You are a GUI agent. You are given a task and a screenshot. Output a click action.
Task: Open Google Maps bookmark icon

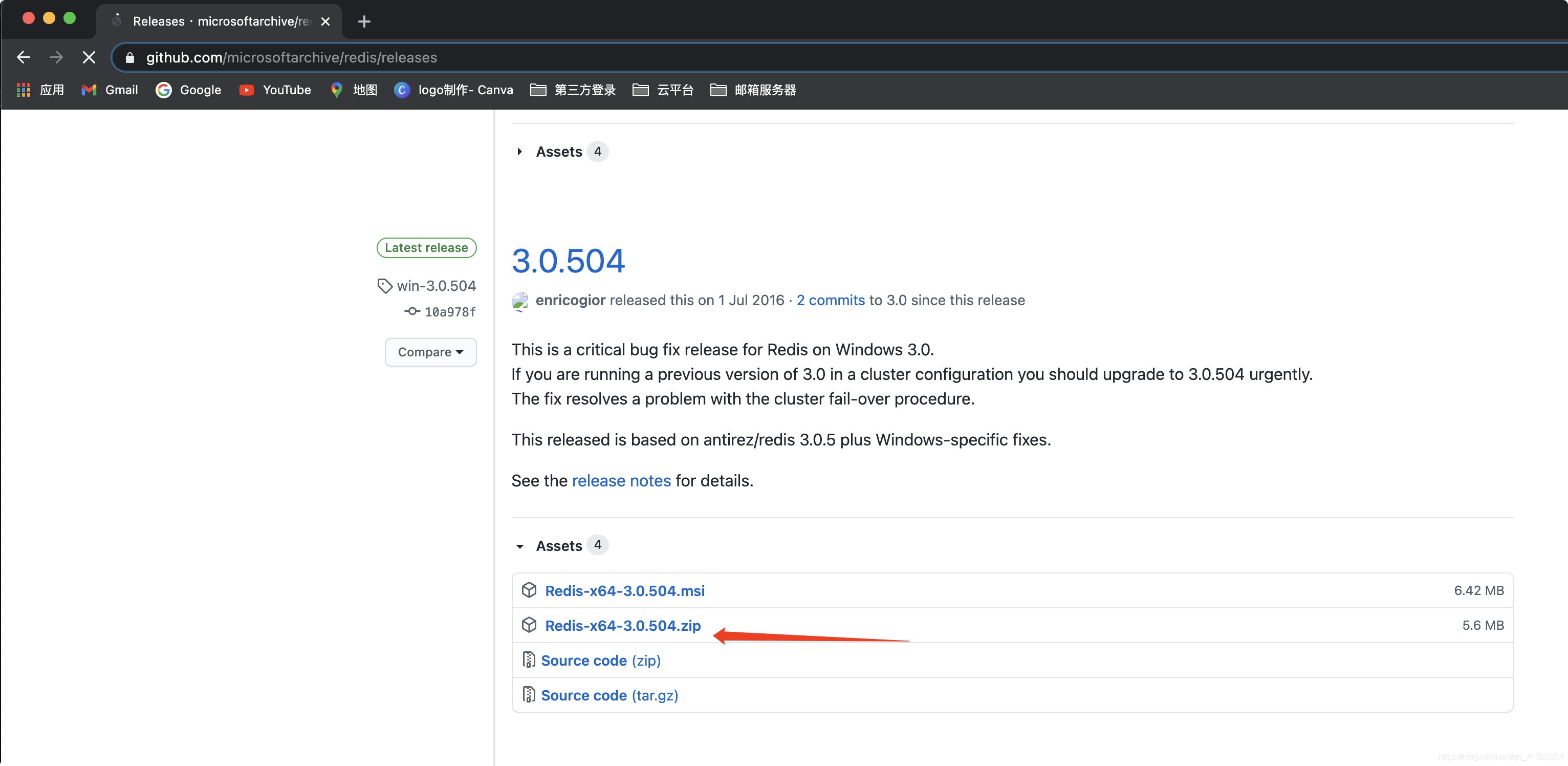[x=337, y=90]
